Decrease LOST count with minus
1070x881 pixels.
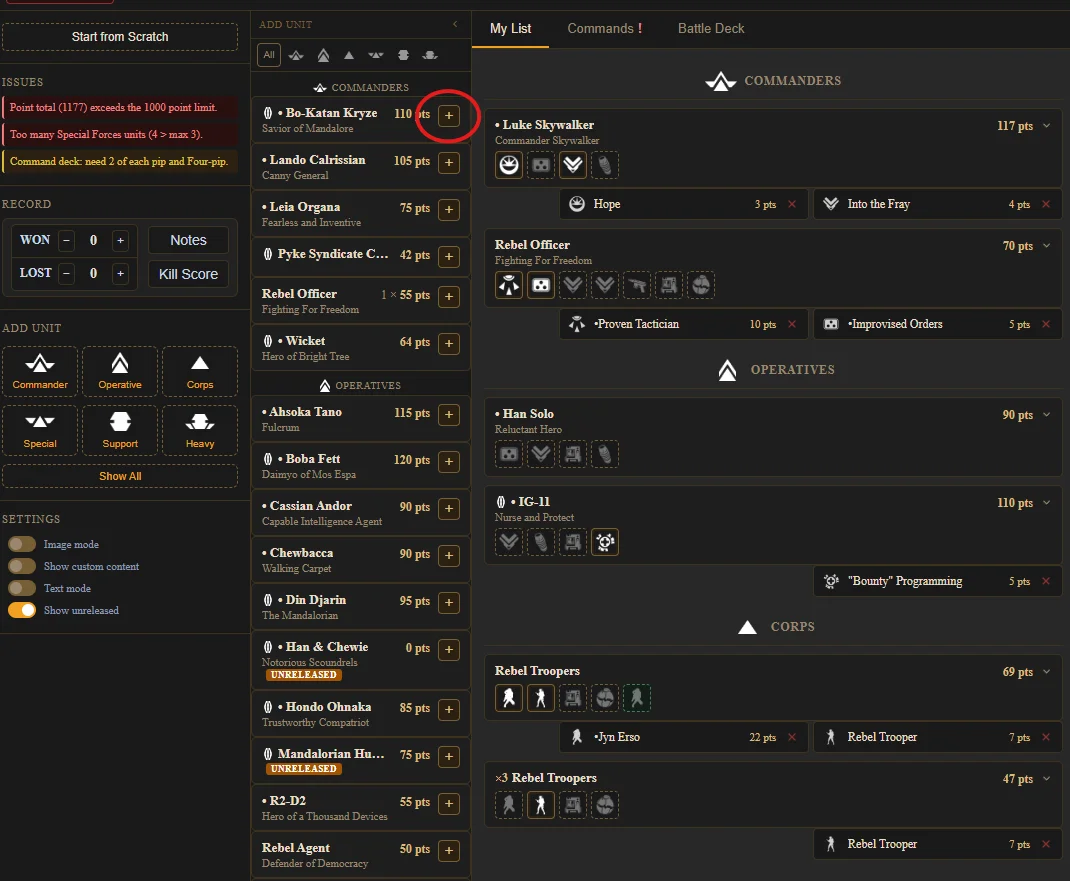point(66,274)
